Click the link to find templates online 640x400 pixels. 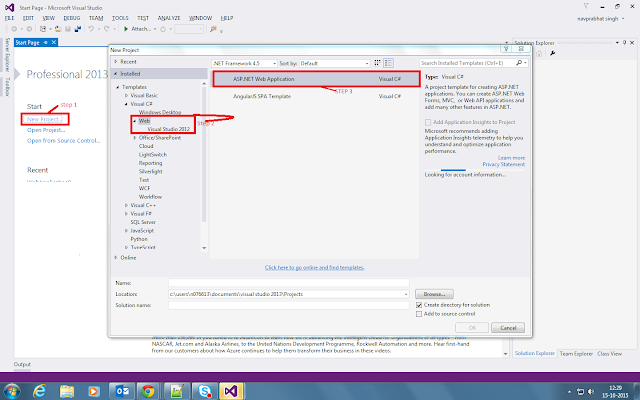point(314,268)
